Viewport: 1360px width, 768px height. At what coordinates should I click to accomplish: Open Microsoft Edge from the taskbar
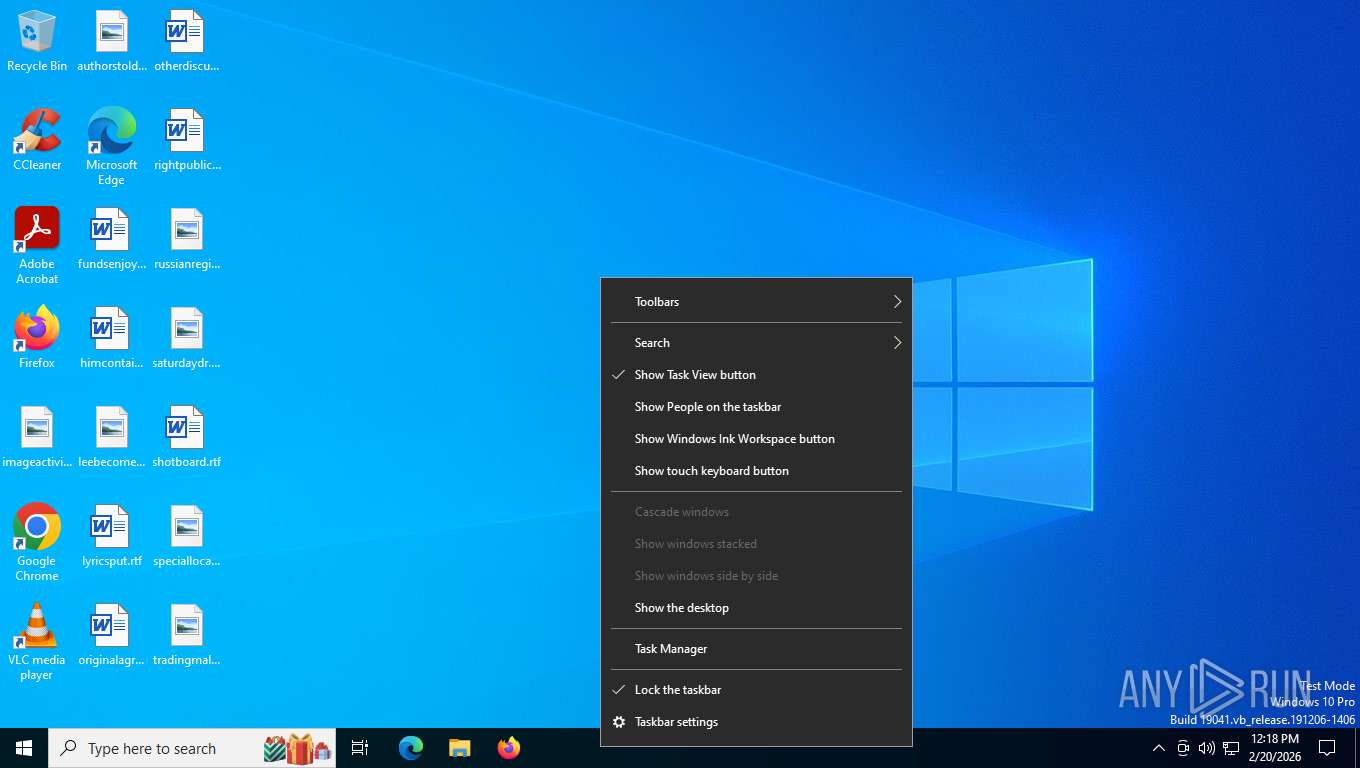click(411, 748)
